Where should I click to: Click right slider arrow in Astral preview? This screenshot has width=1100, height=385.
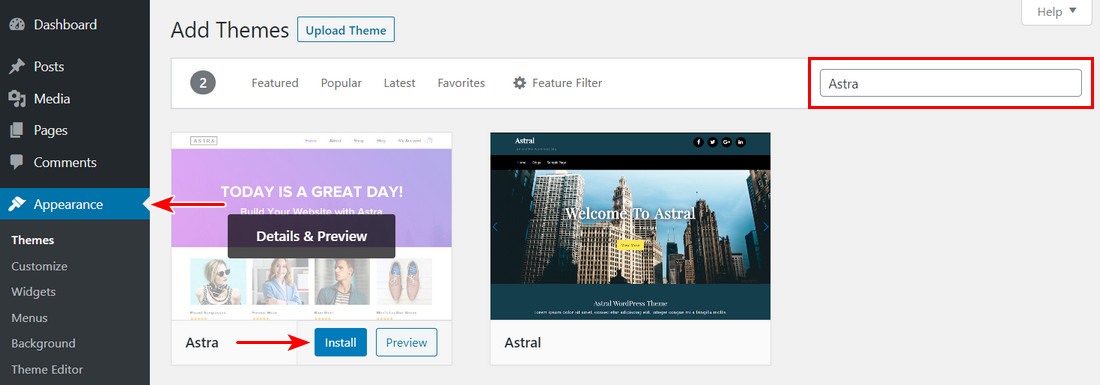pyautogui.click(x=765, y=227)
